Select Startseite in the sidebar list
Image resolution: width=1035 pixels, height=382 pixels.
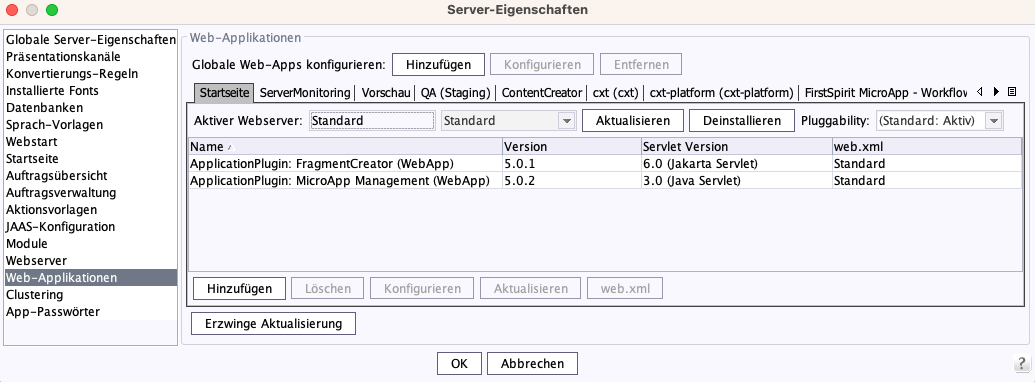coord(91,159)
